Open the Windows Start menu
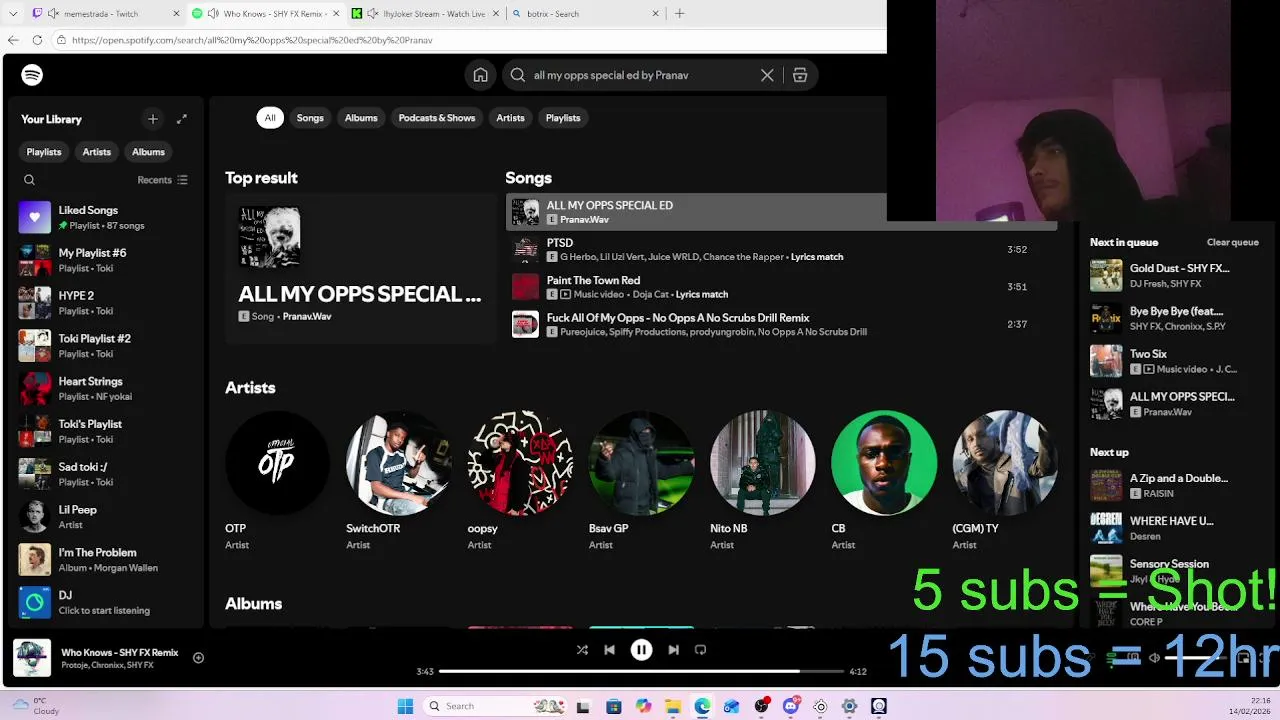The width and height of the screenshot is (1280, 720). [x=405, y=706]
